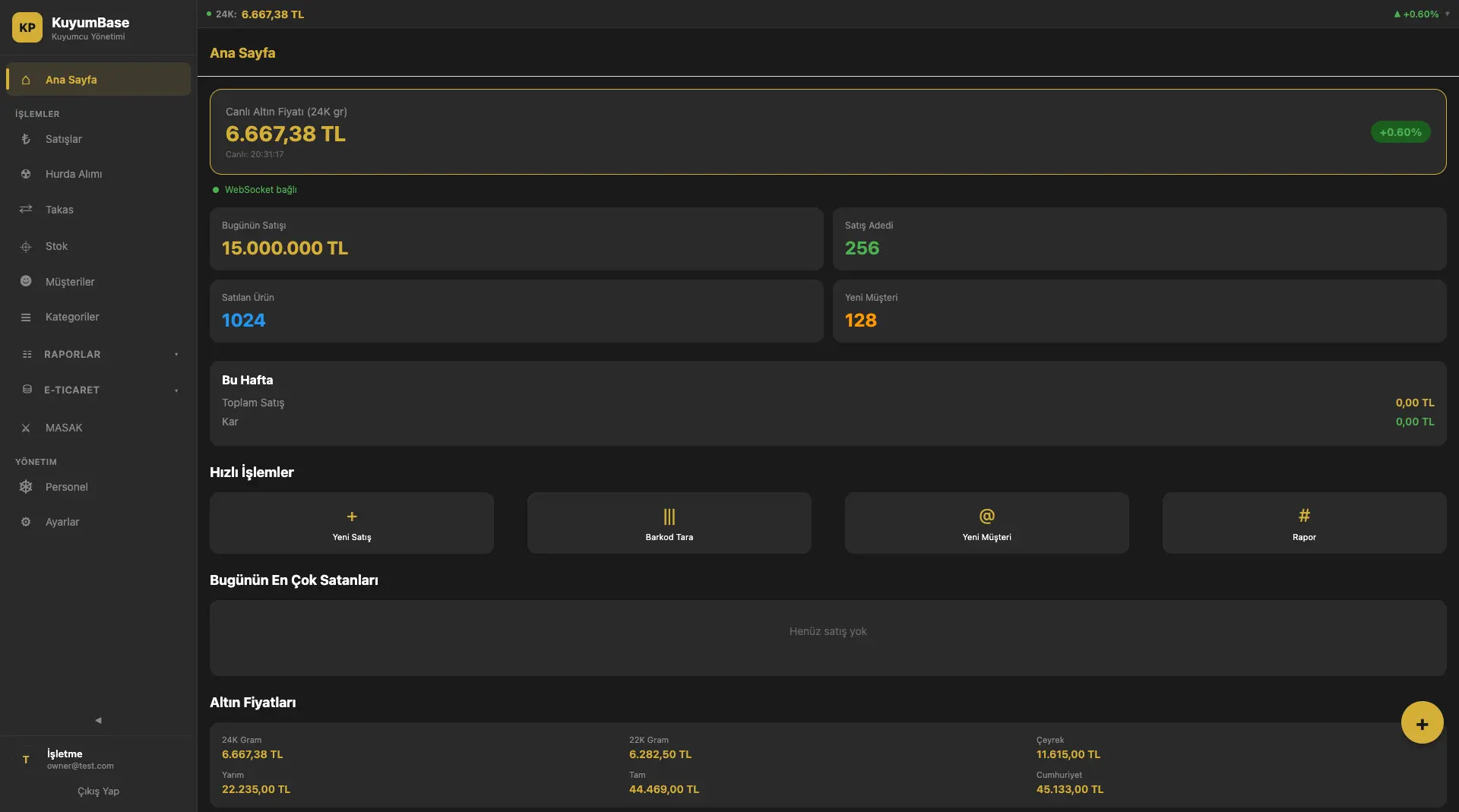Click the Takas swap arrows icon
This screenshot has width=1459, height=812.
coord(26,209)
